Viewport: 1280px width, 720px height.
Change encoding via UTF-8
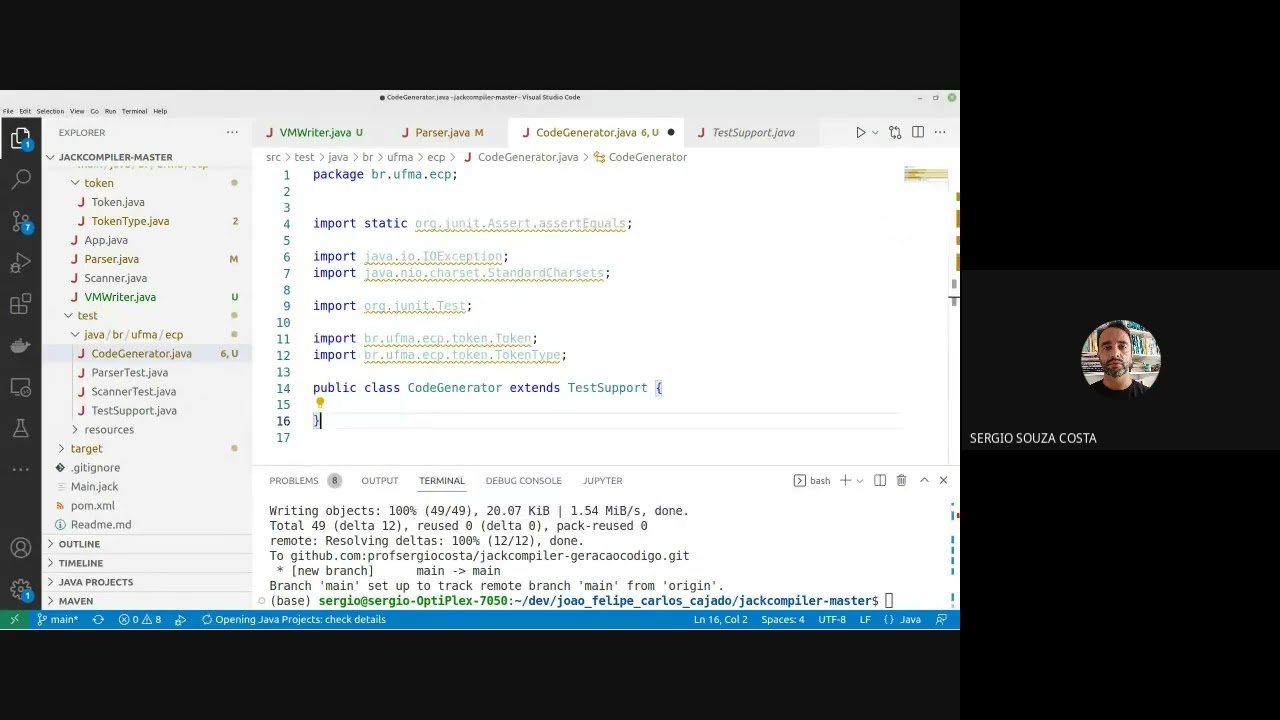point(832,619)
